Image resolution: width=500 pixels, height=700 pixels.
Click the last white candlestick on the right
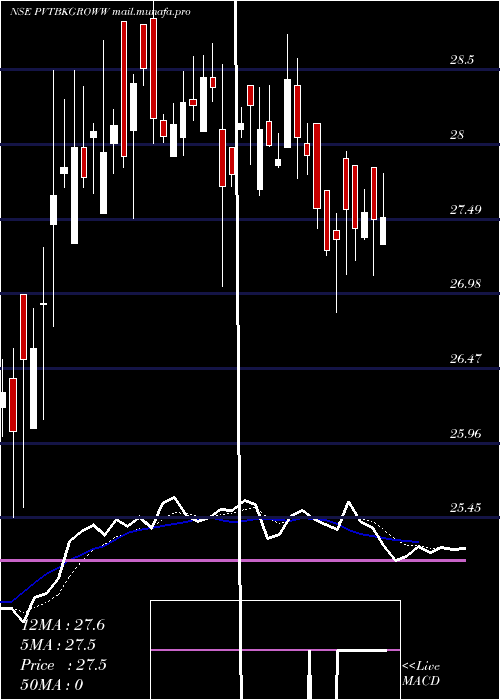click(383, 231)
